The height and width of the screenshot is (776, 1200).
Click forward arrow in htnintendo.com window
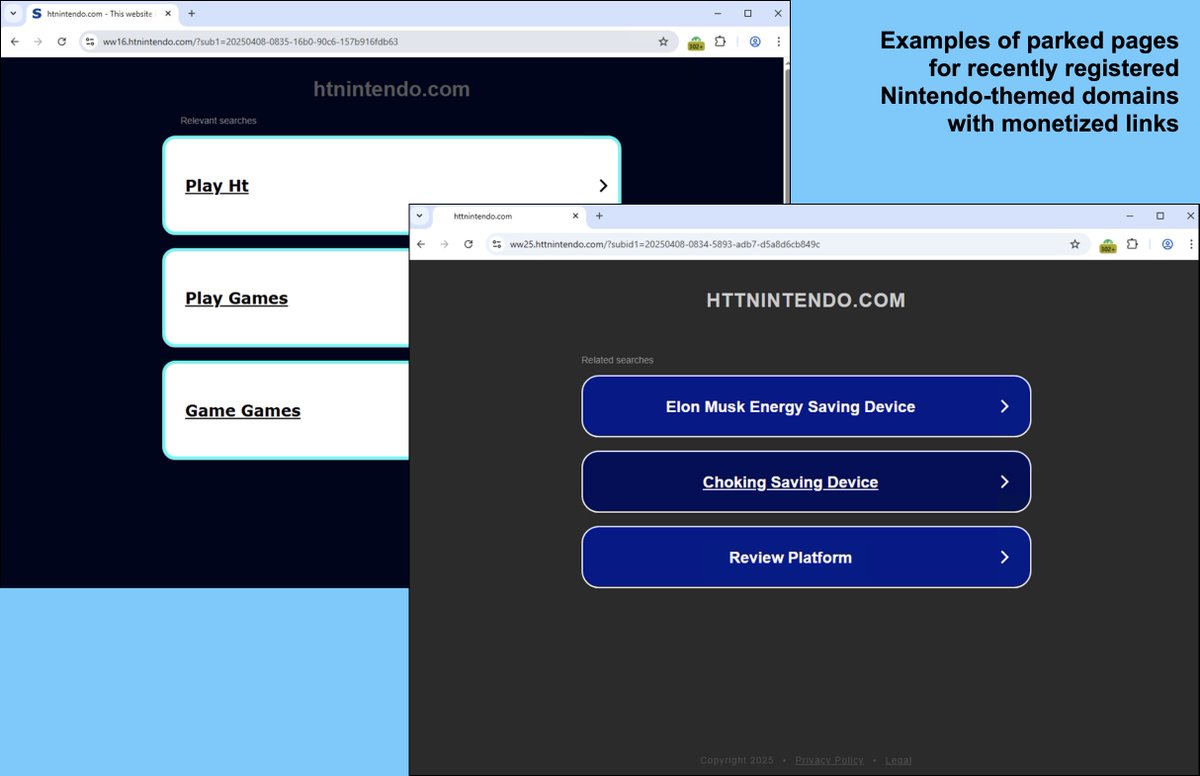(x=38, y=42)
